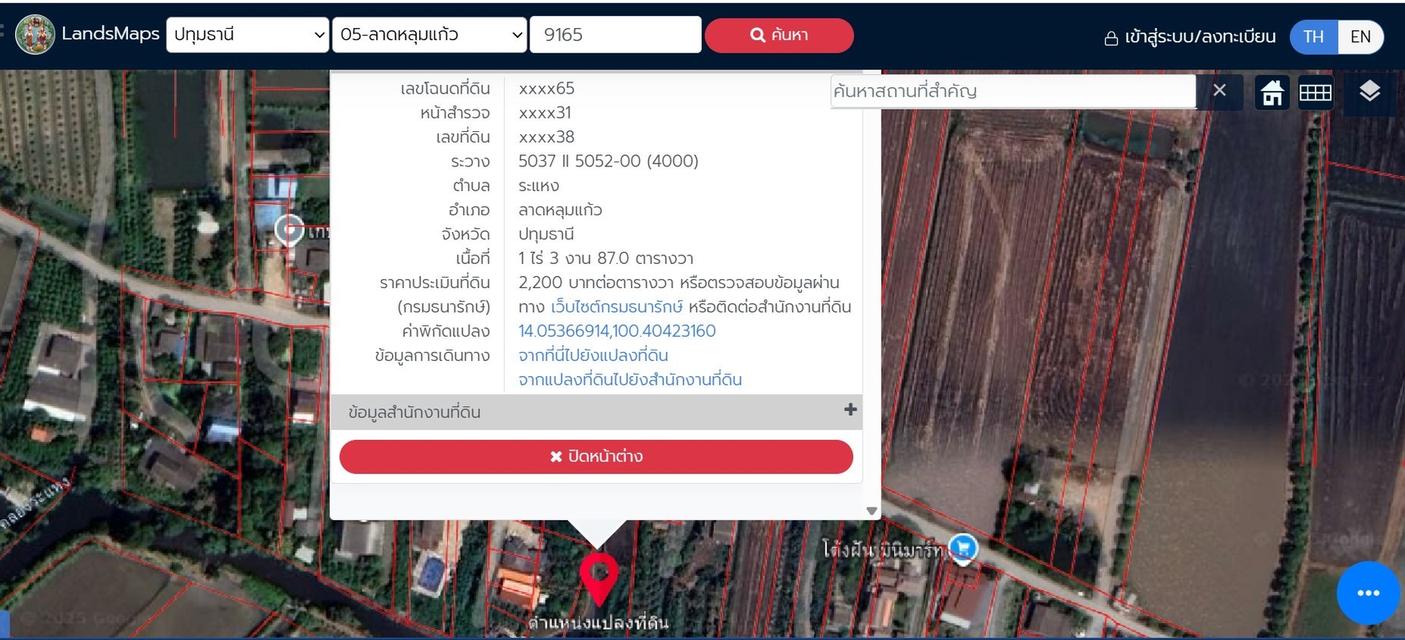Click the red parcel location pin
1405x640 pixels.
599,578
